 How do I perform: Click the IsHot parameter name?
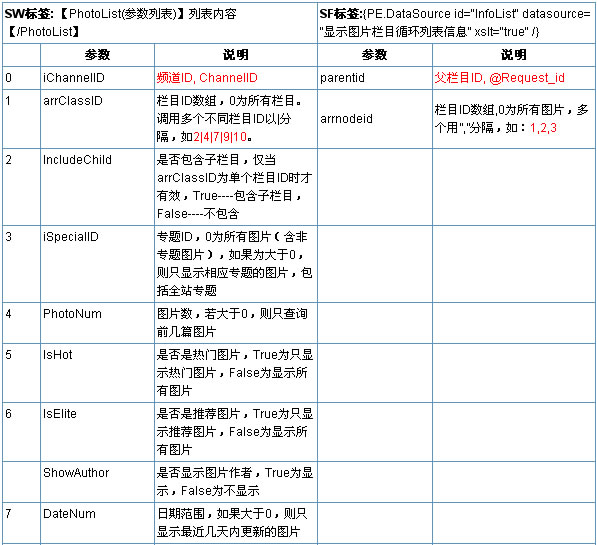[57, 355]
